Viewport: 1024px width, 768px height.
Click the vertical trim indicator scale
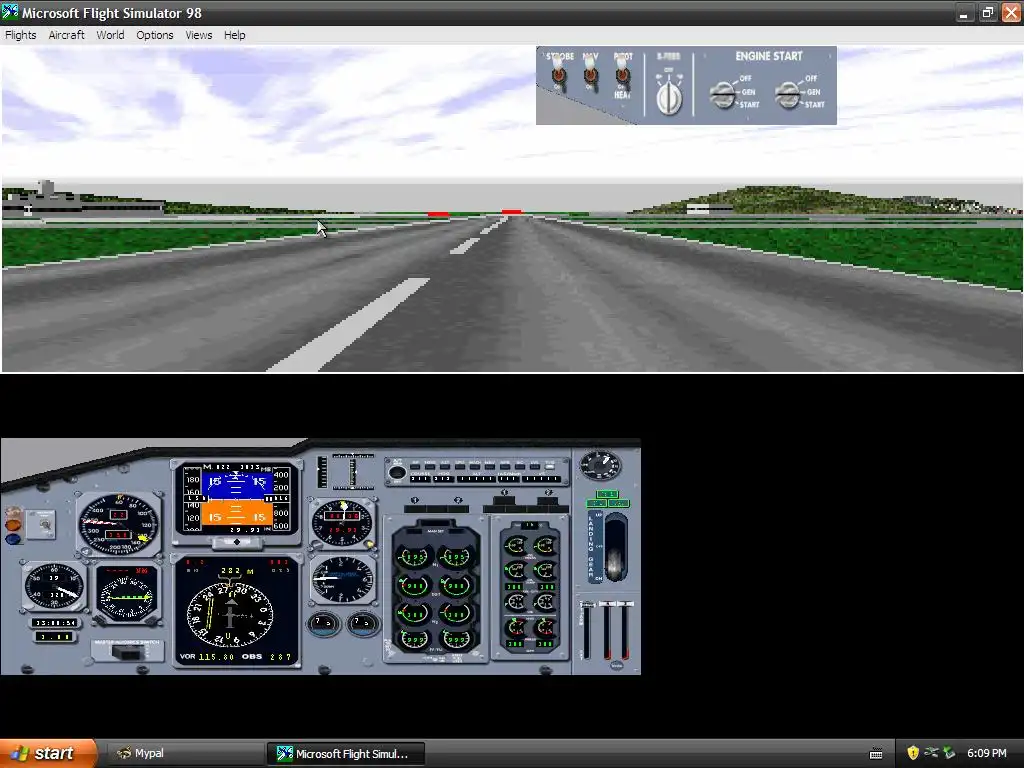pos(322,472)
